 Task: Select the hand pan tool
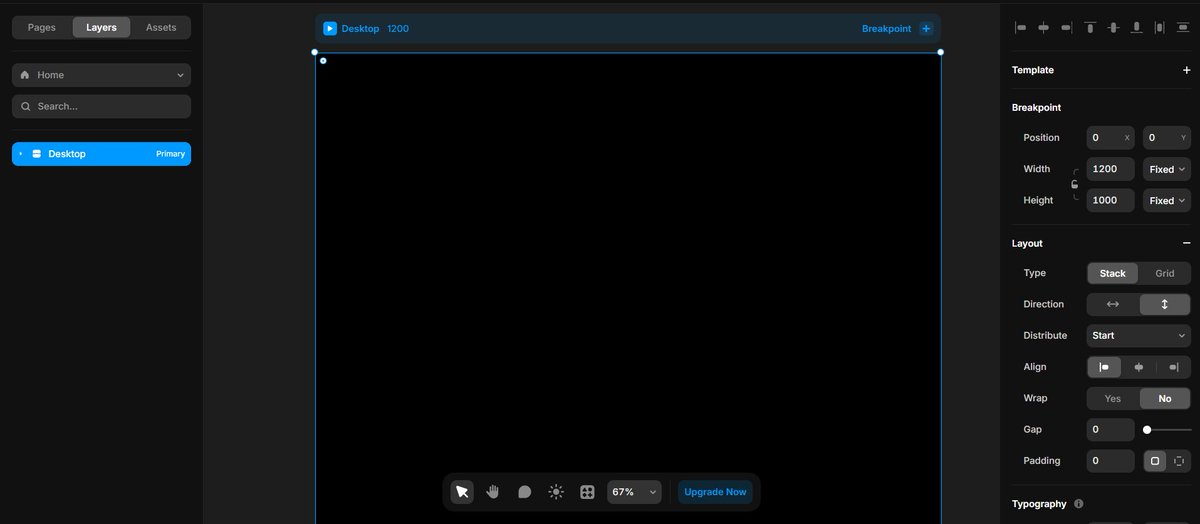493,492
